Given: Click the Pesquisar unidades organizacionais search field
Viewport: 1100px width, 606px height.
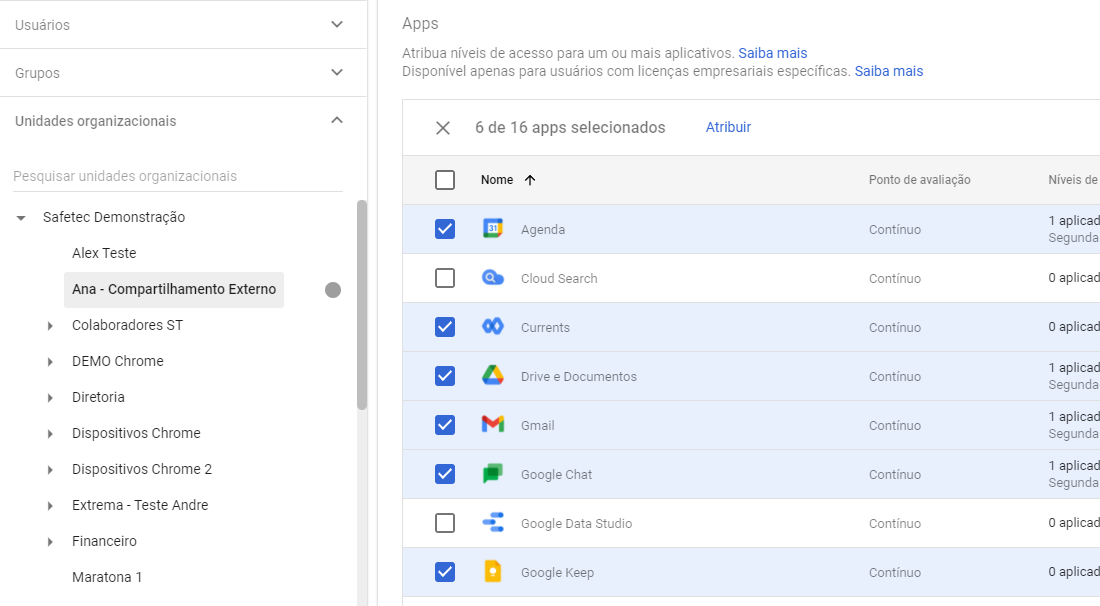Looking at the screenshot, I should [177, 176].
